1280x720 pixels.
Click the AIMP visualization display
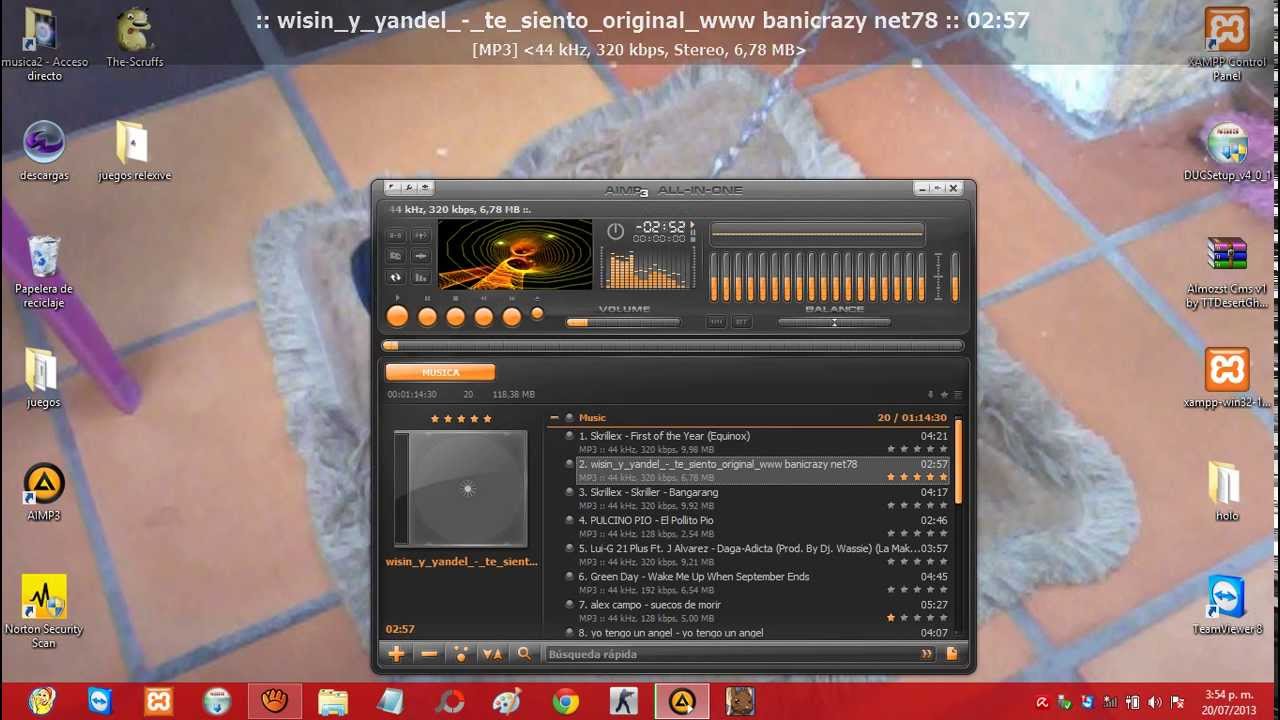[515, 254]
